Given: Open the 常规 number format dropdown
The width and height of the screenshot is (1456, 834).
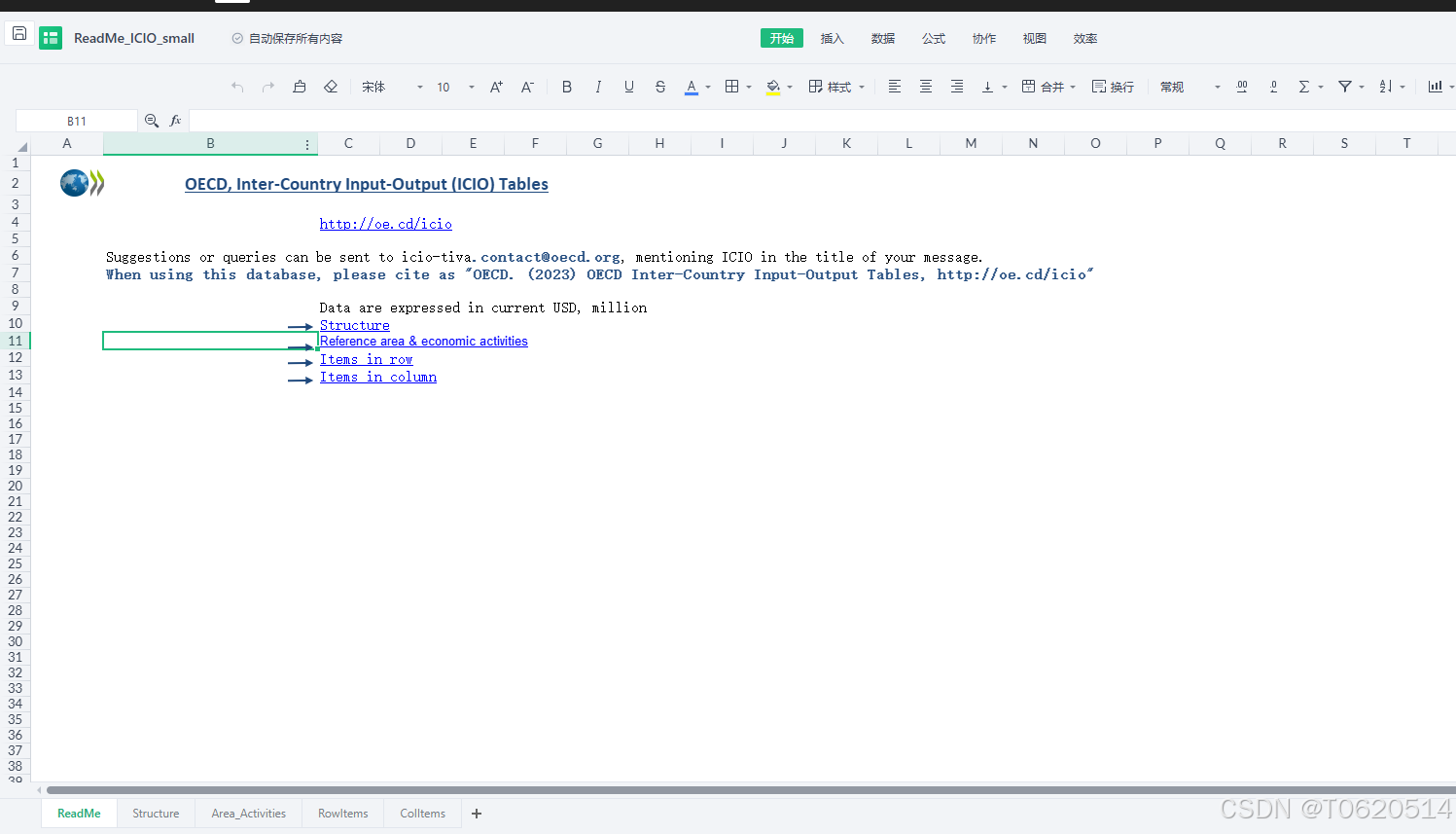Looking at the screenshot, I should coord(1190,87).
